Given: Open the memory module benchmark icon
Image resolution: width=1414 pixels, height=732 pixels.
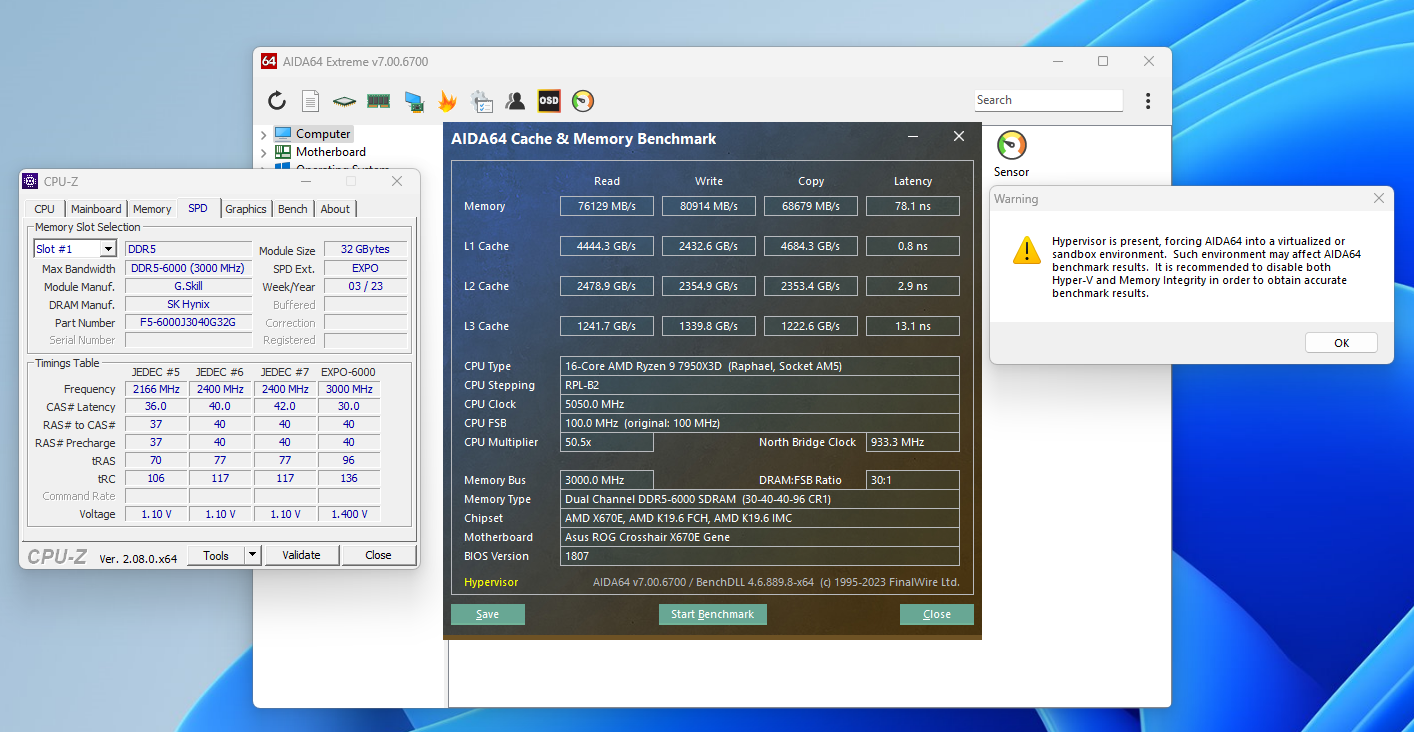Looking at the screenshot, I should (378, 101).
